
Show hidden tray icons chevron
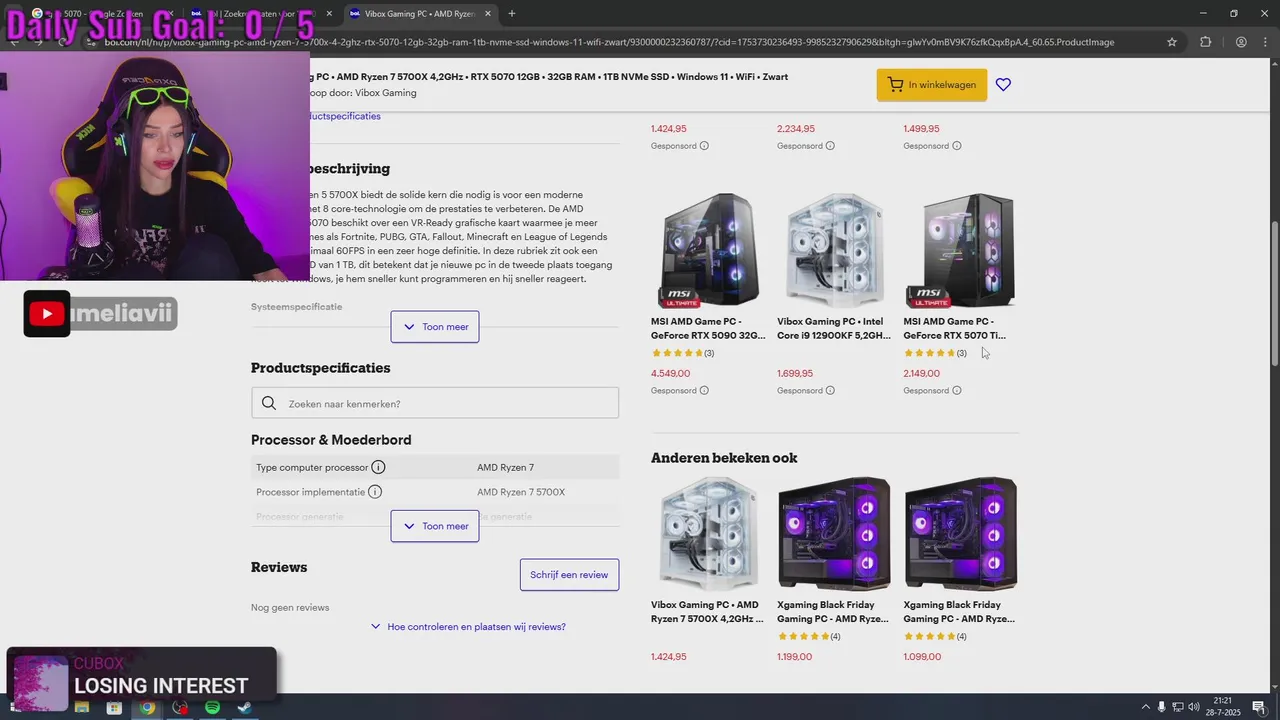pyautogui.click(x=1144, y=708)
